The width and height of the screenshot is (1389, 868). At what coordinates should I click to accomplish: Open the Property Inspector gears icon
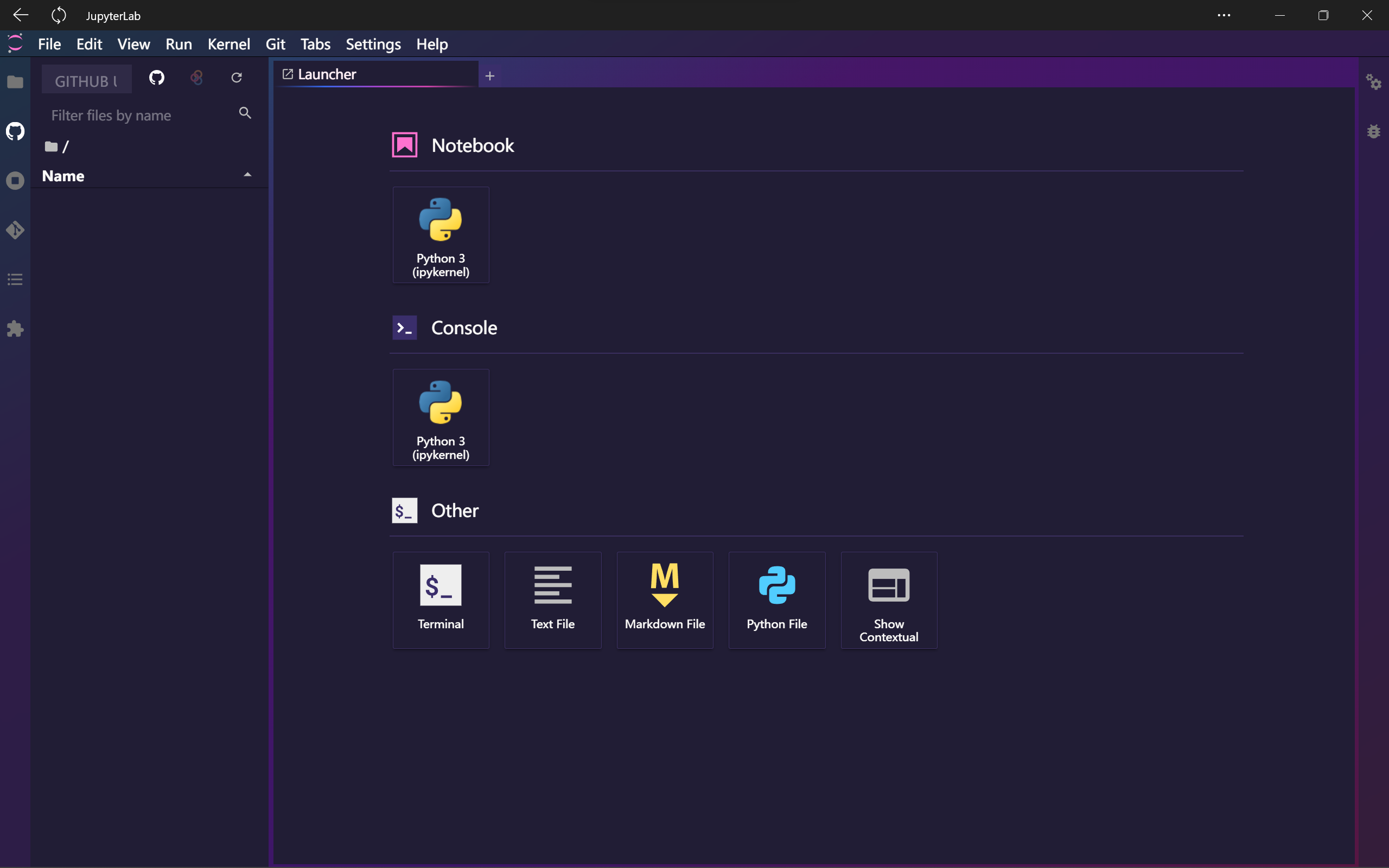(x=1373, y=82)
